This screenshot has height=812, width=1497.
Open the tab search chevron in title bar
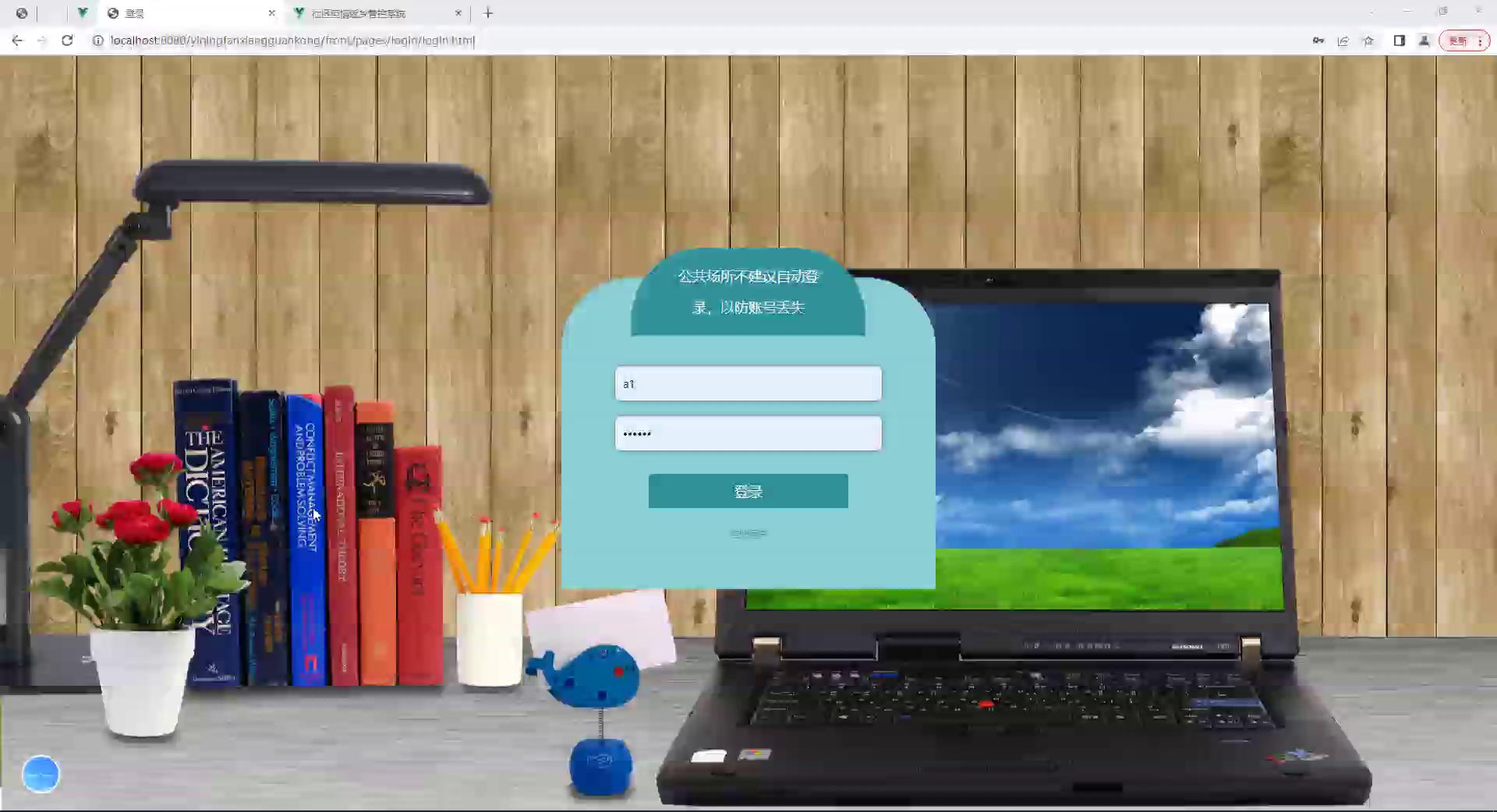1371,12
